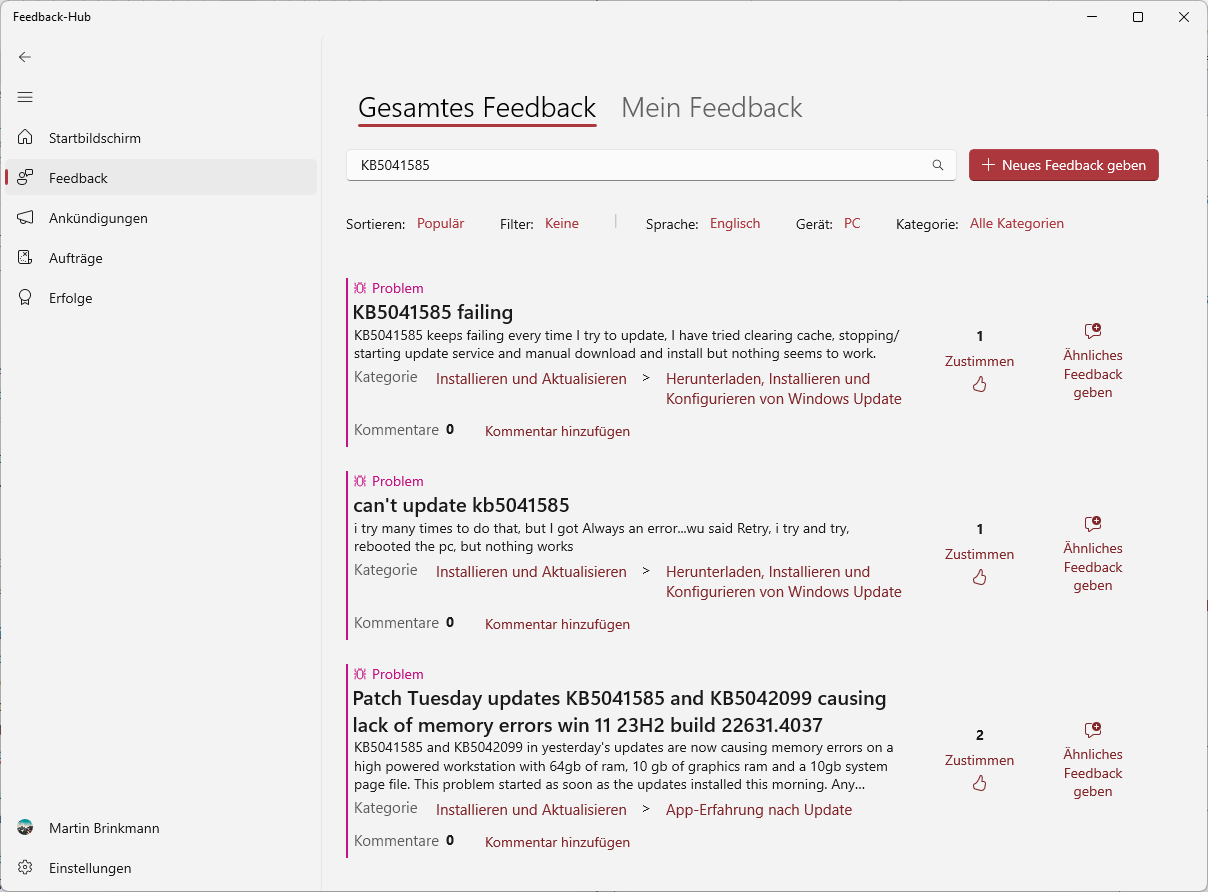Viewport: 1208px width, 892px height.
Task: Open the Kategorie 'Alle Kategorien' dropdown
Action: click(x=1017, y=223)
